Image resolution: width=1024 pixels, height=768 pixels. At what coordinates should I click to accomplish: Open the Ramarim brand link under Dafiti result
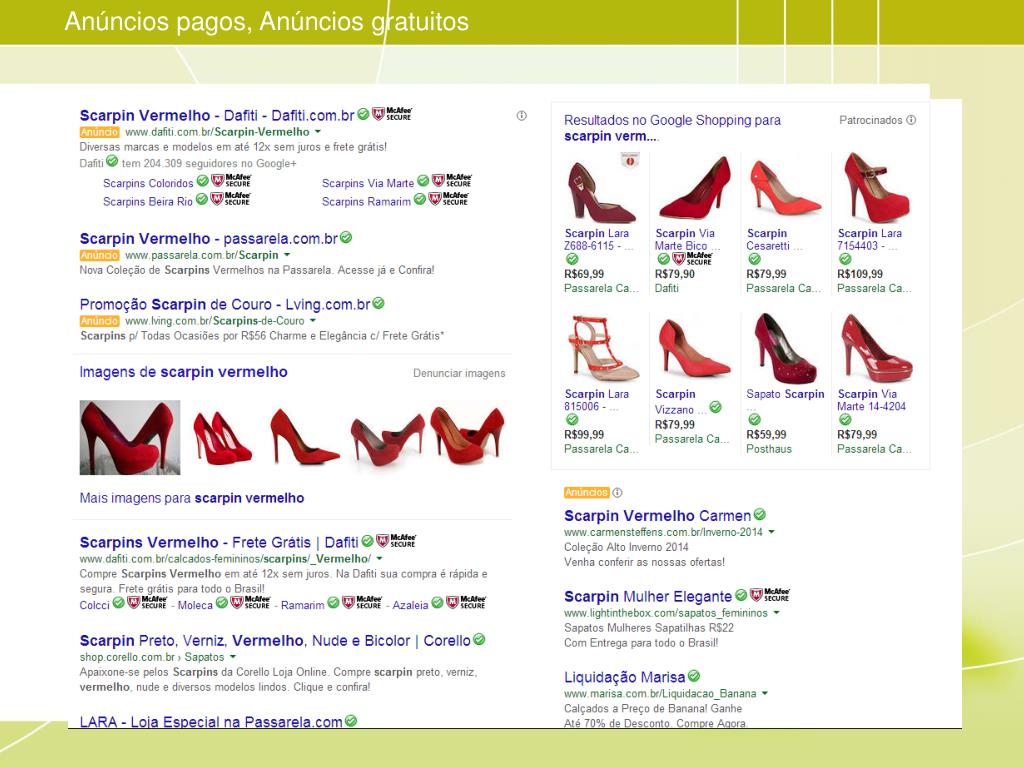302,605
